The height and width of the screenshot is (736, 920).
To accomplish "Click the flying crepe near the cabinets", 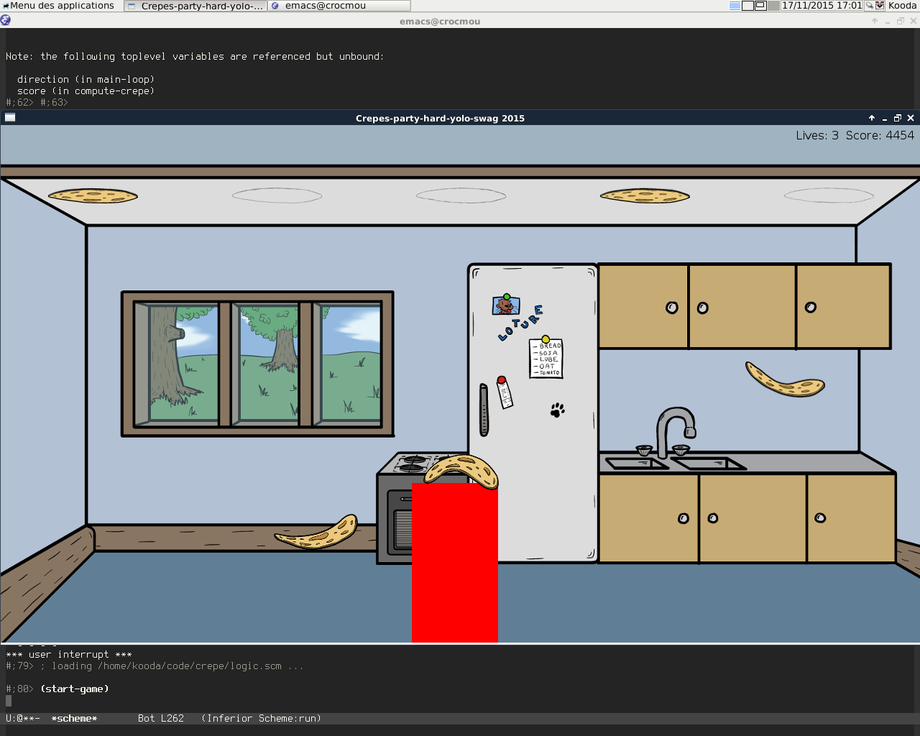I will coord(784,380).
